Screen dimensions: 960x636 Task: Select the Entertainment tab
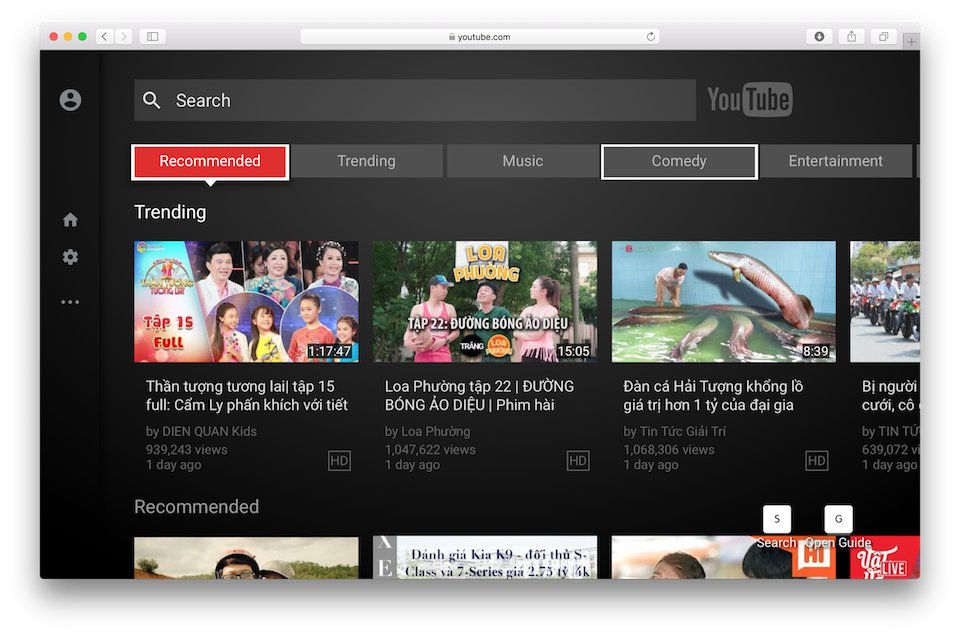[x=836, y=160]
